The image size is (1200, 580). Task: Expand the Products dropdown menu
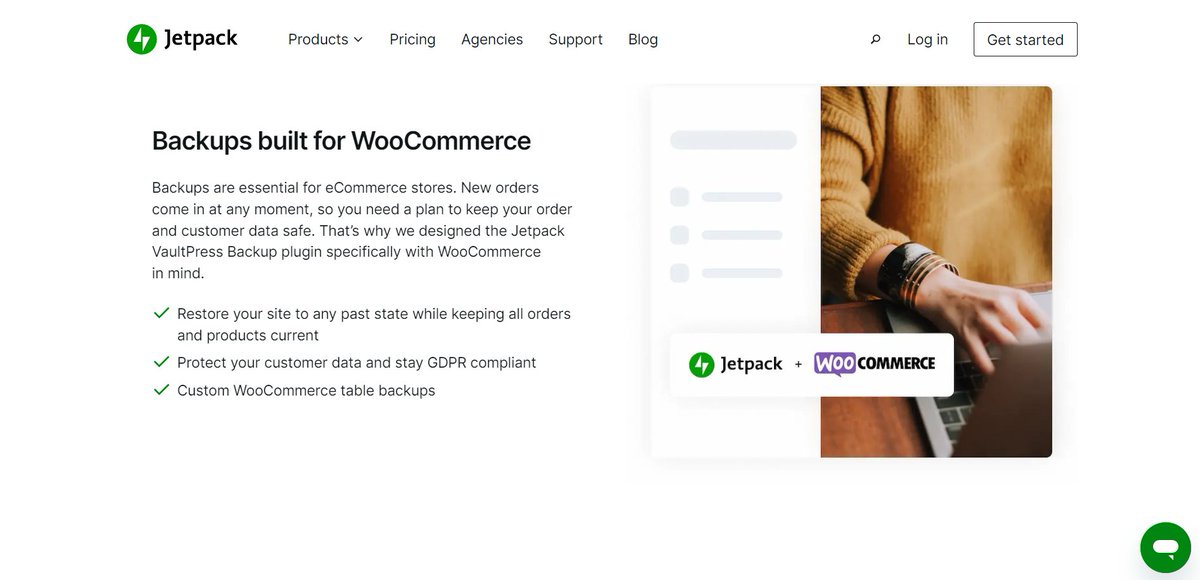[x=325, y=40]
